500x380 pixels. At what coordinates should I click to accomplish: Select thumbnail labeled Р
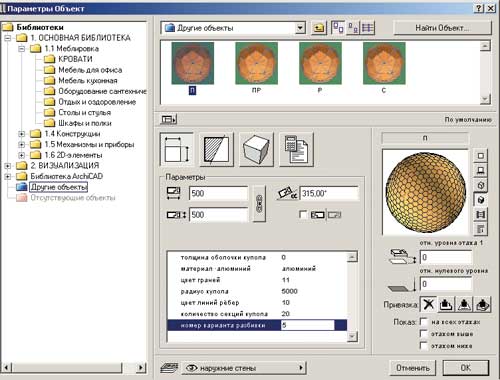[x=320, y=63]
